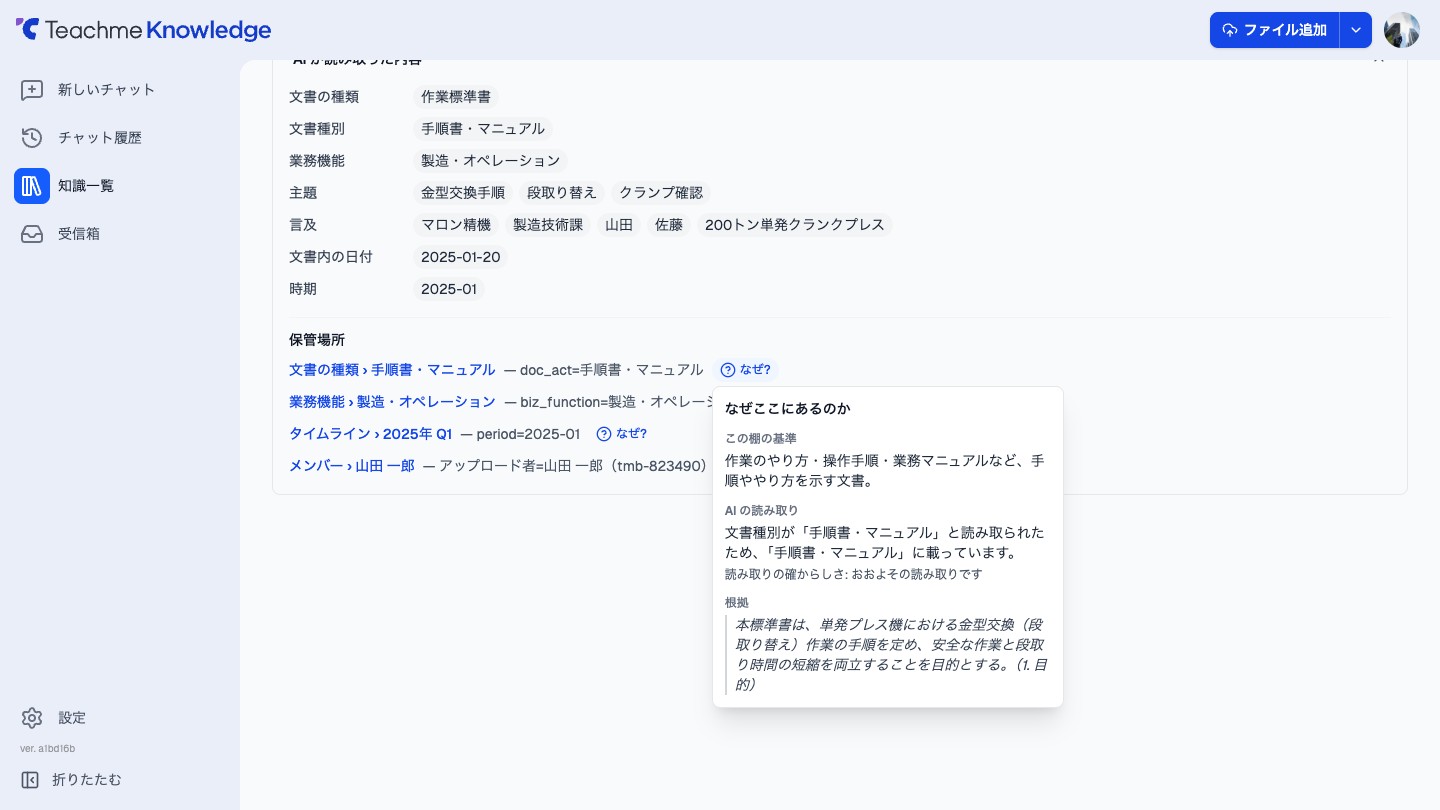Select the 山田 mention tag
The image size is (1440, 810).
[619, 225]
